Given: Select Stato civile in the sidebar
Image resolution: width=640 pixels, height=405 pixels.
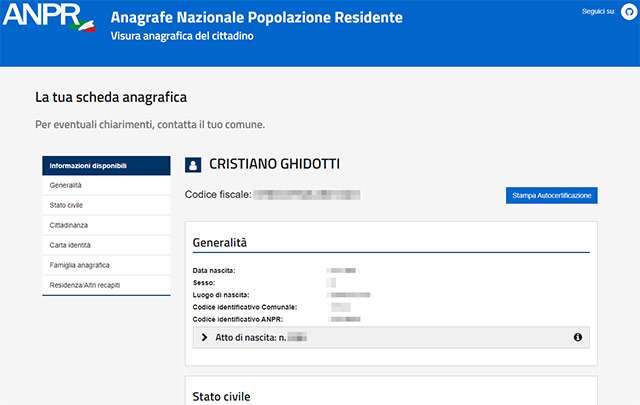Looking at the screenshot, I should [106, 205].
